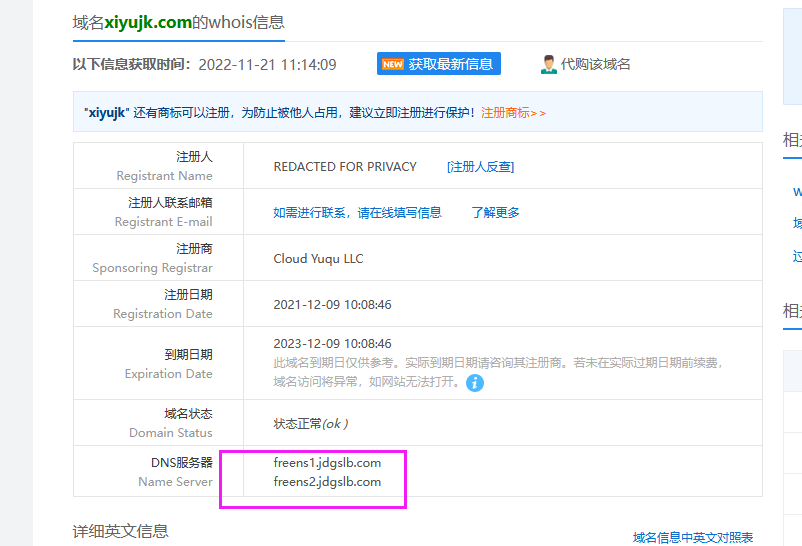The image size is (802, 546).
Task: Open the [注册人反查] reverse lookup link
Action: pos(480,167)
